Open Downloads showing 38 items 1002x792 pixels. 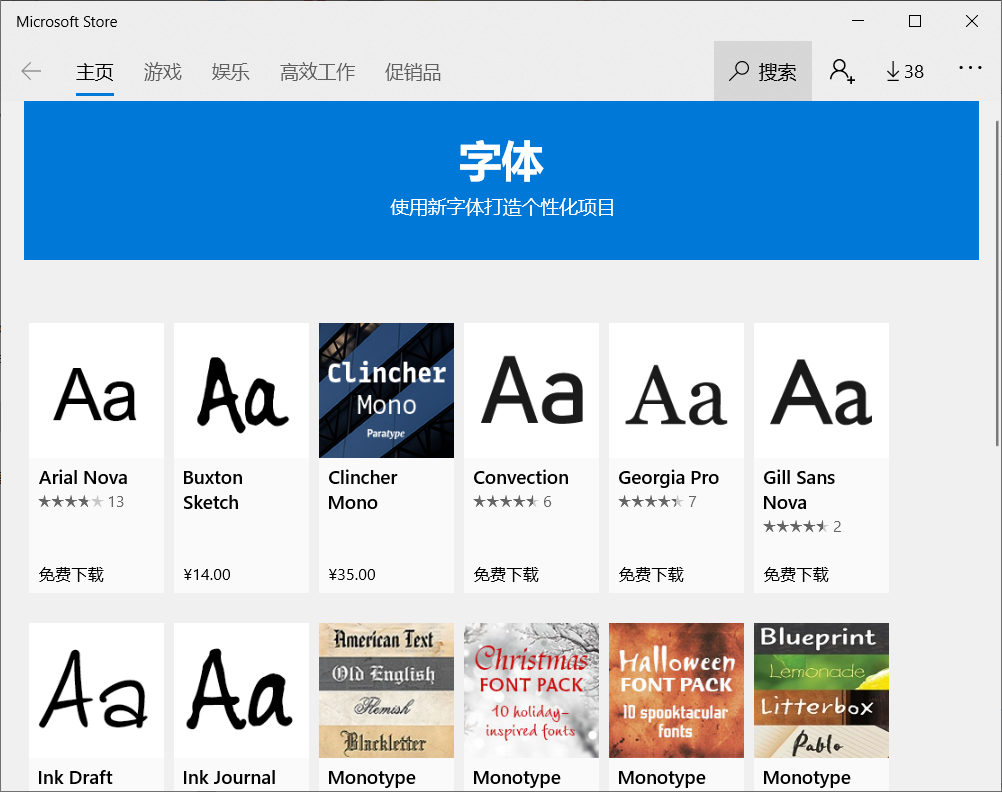click(x=904, y=71)
